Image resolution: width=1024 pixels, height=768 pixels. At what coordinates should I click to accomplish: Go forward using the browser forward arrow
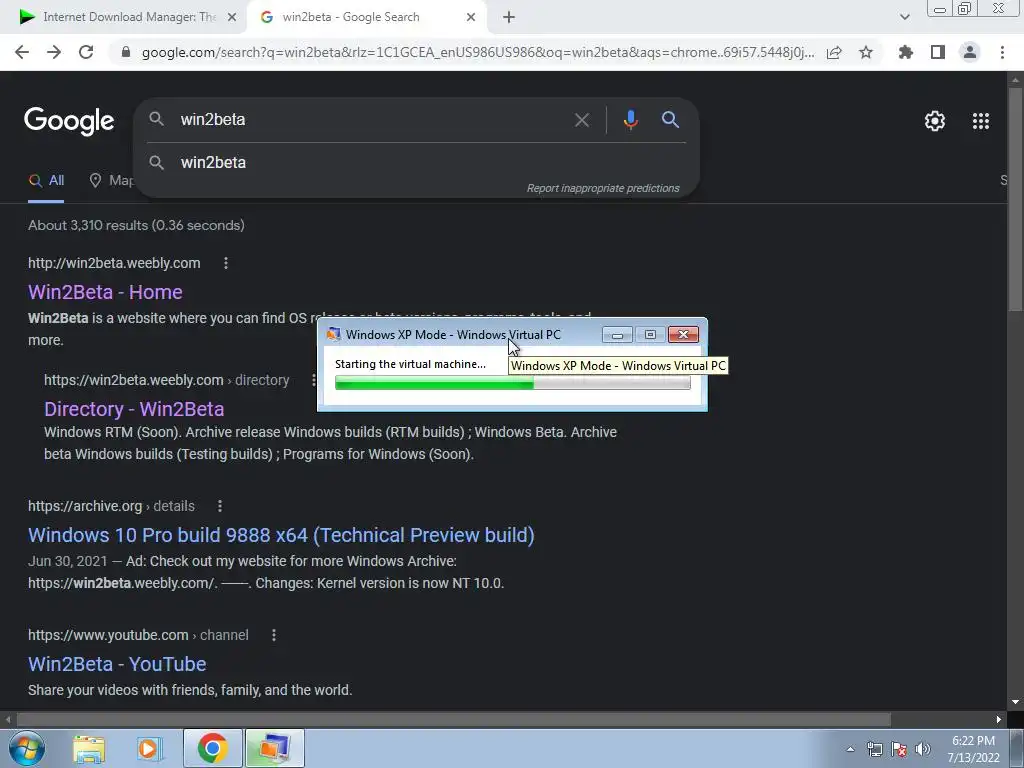pyautogui.click(x=54, y=52)
